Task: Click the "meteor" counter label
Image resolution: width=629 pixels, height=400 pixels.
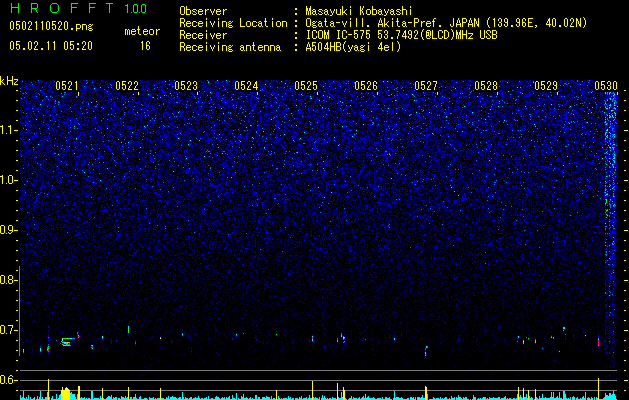Action: coord(142,31)
